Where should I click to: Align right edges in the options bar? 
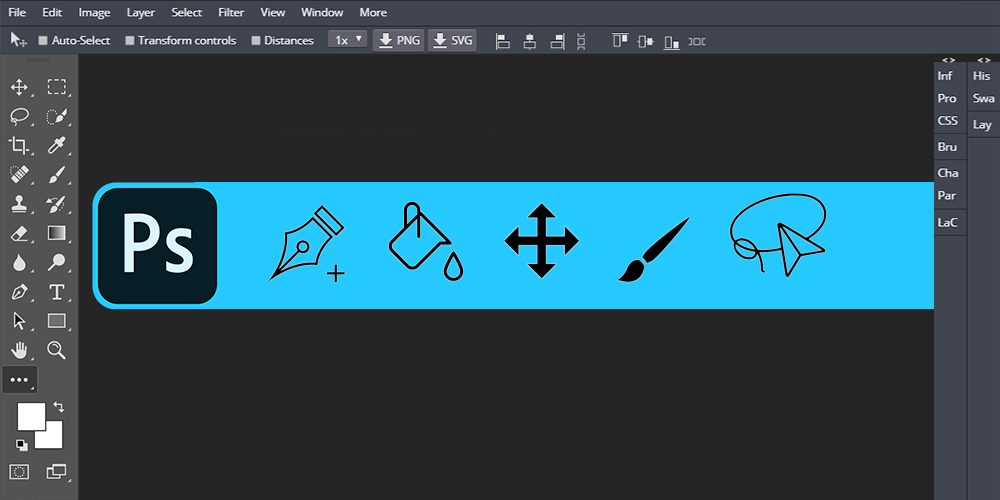(557, 41)
